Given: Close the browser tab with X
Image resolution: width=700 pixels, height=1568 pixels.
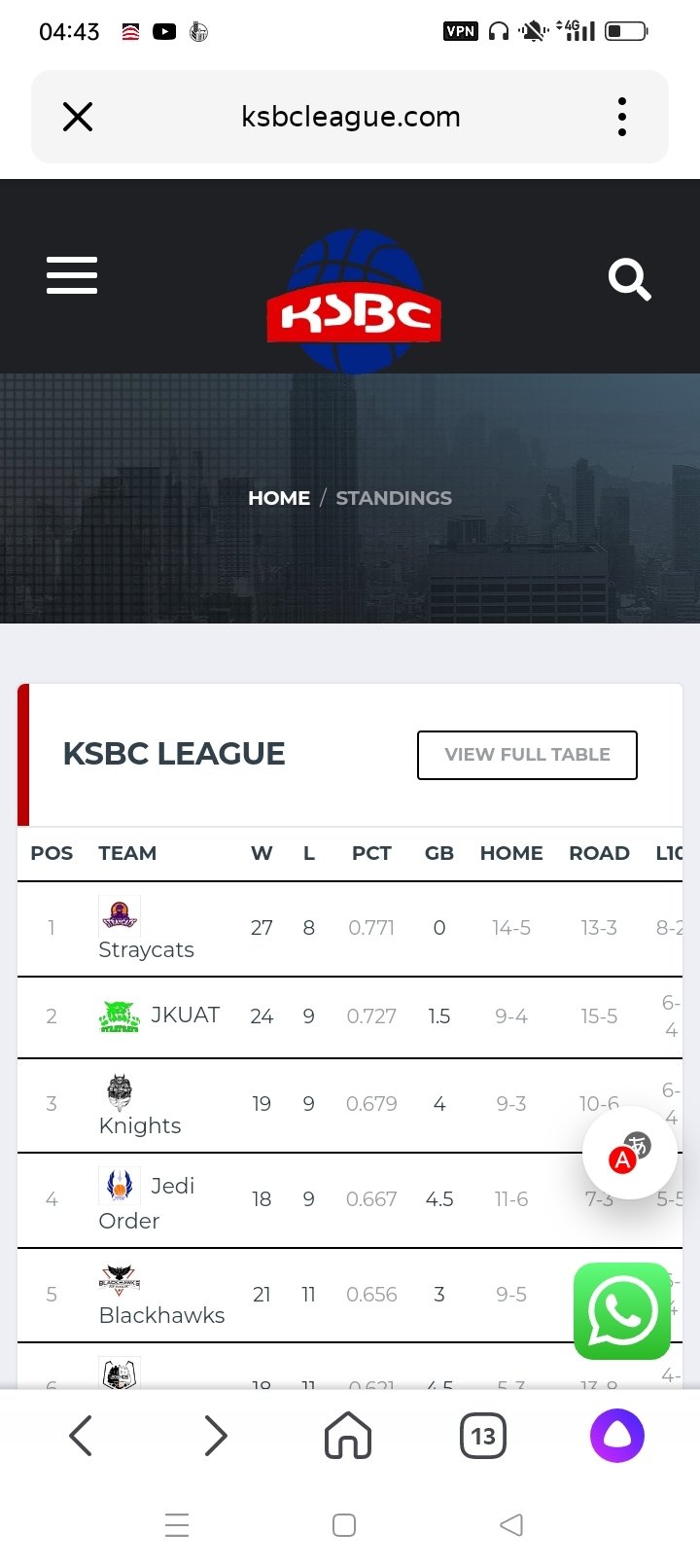Looking at the screenshot, I should [x=78, y=117].
